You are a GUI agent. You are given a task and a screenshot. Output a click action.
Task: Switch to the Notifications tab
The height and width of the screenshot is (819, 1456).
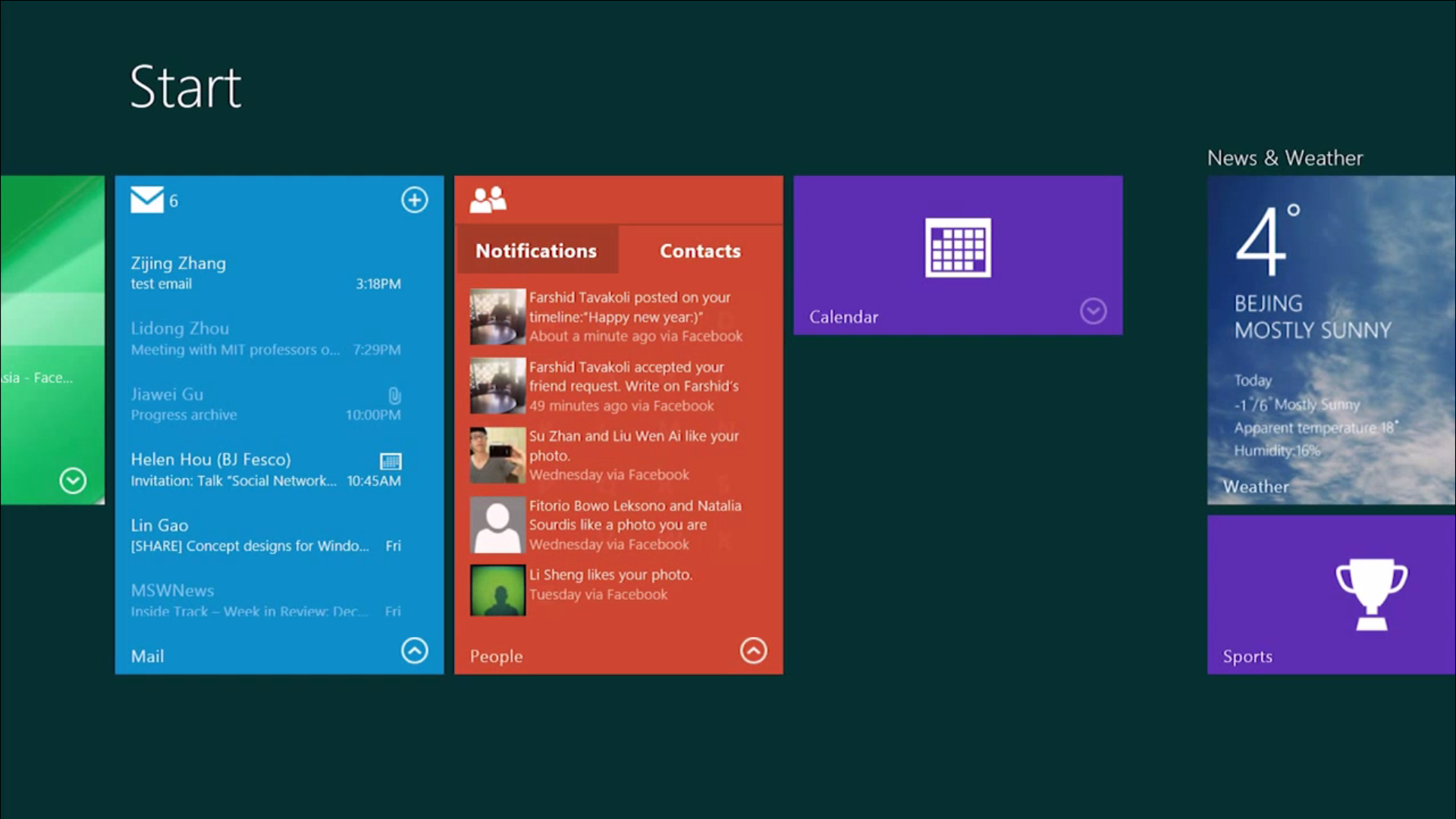pos(536,251)
